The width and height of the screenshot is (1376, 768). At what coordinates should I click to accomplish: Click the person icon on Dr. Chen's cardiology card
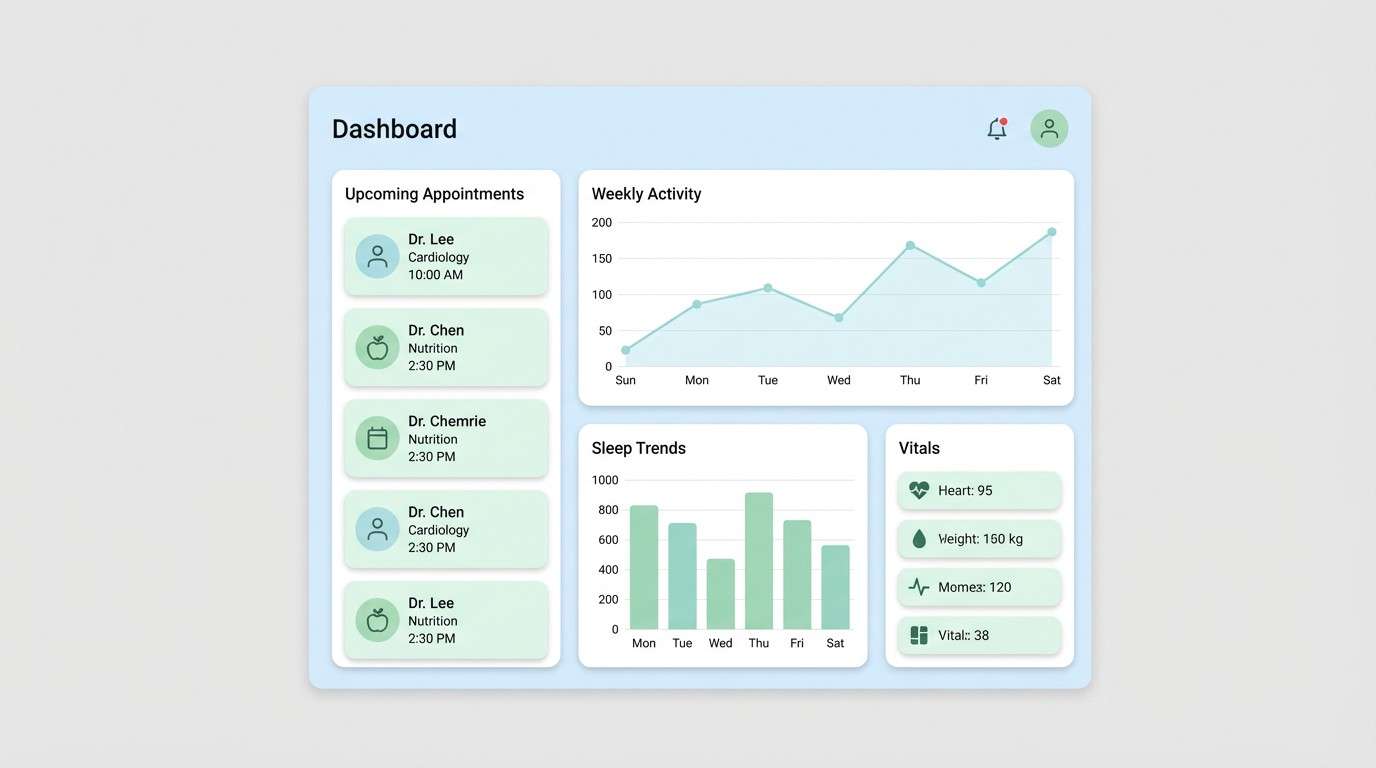pyautogui.click(x=376, y=529)
